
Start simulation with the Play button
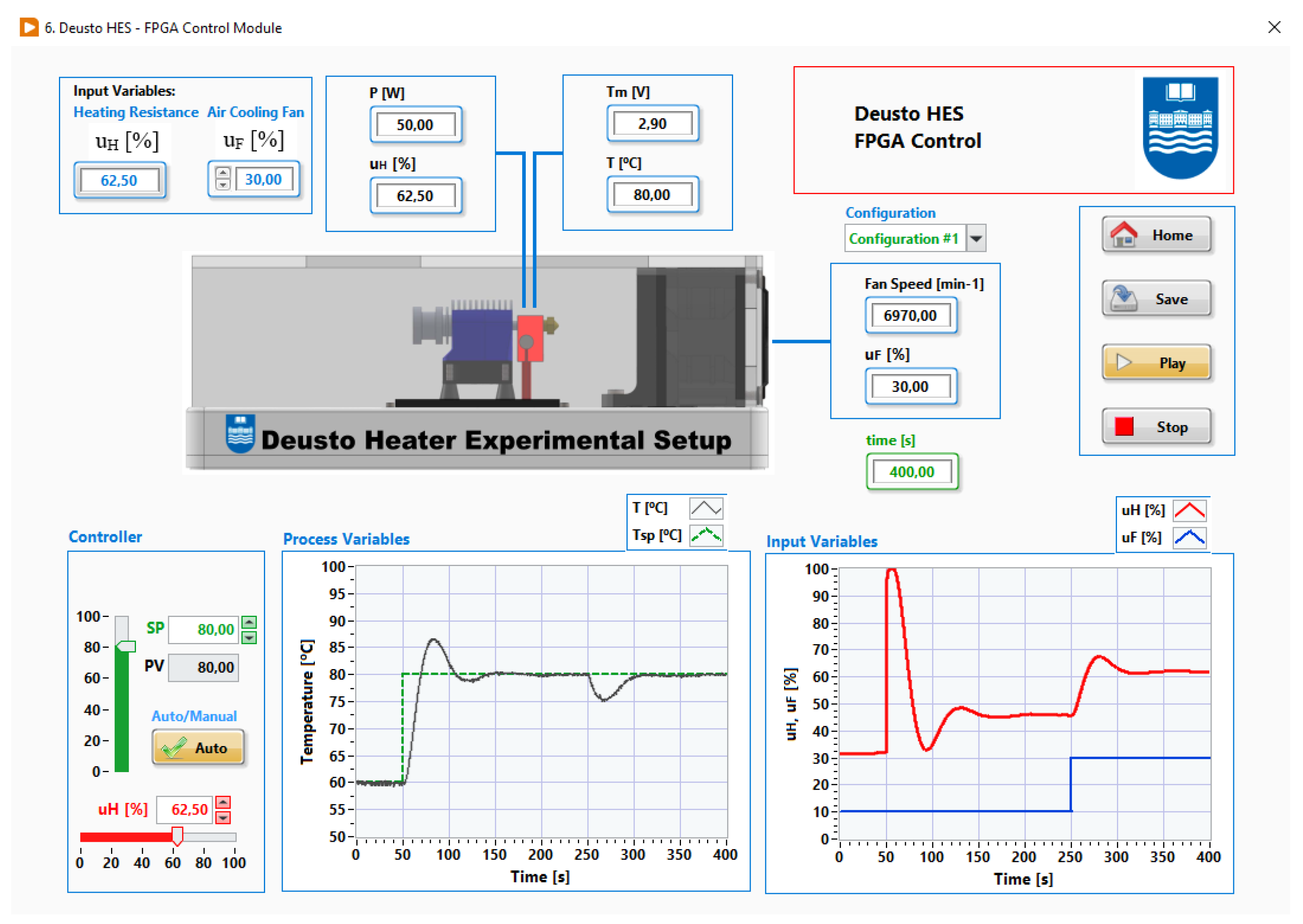1156,362
